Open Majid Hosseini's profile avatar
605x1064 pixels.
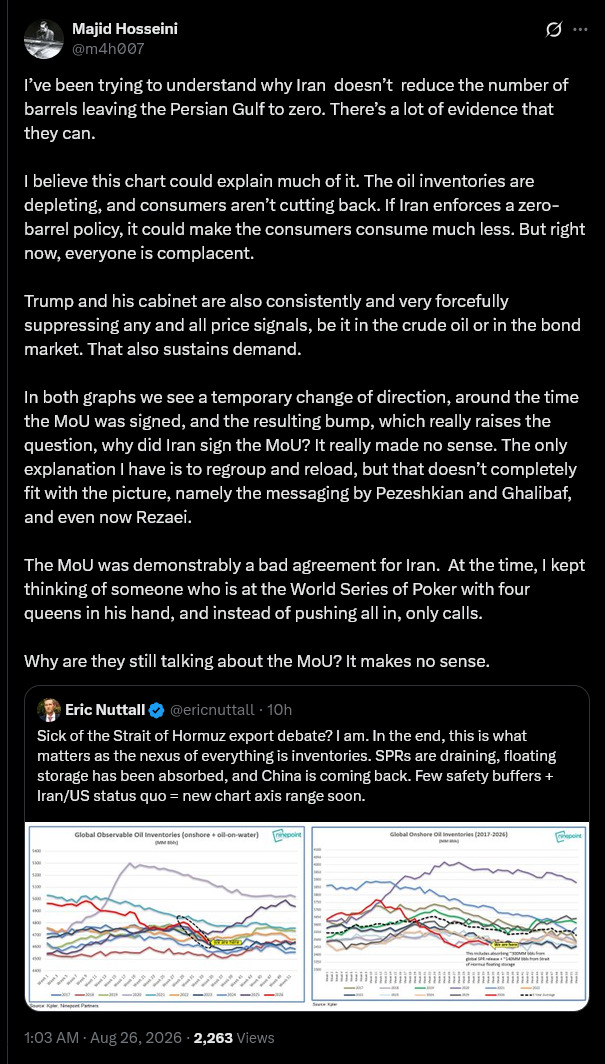click(x=43, y=39)
